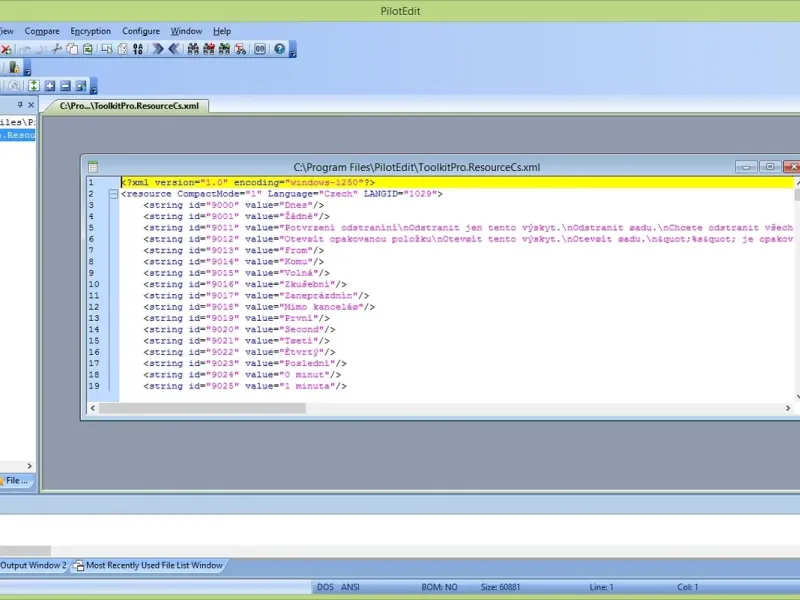Click the minus collapse-all icon in toolbar
Viewport: 800px width, 600px height.
click(x=65, y=86)
